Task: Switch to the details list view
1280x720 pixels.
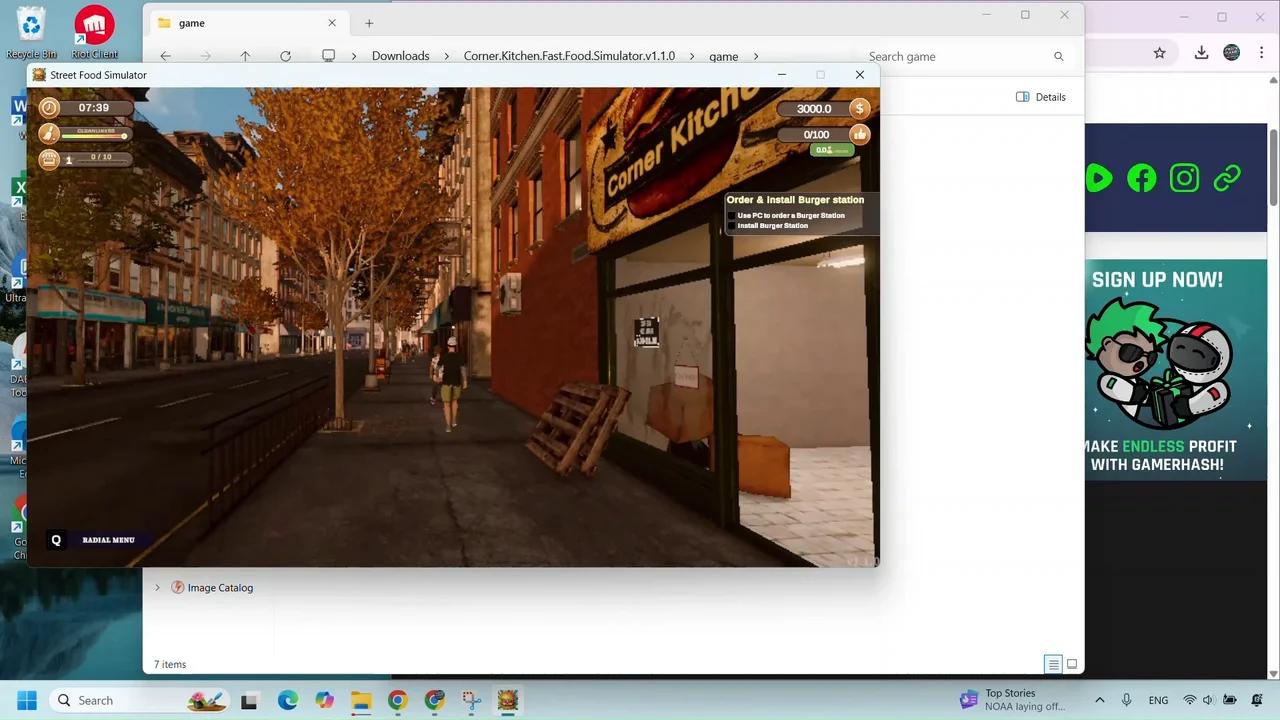Action: point(1053,663)
